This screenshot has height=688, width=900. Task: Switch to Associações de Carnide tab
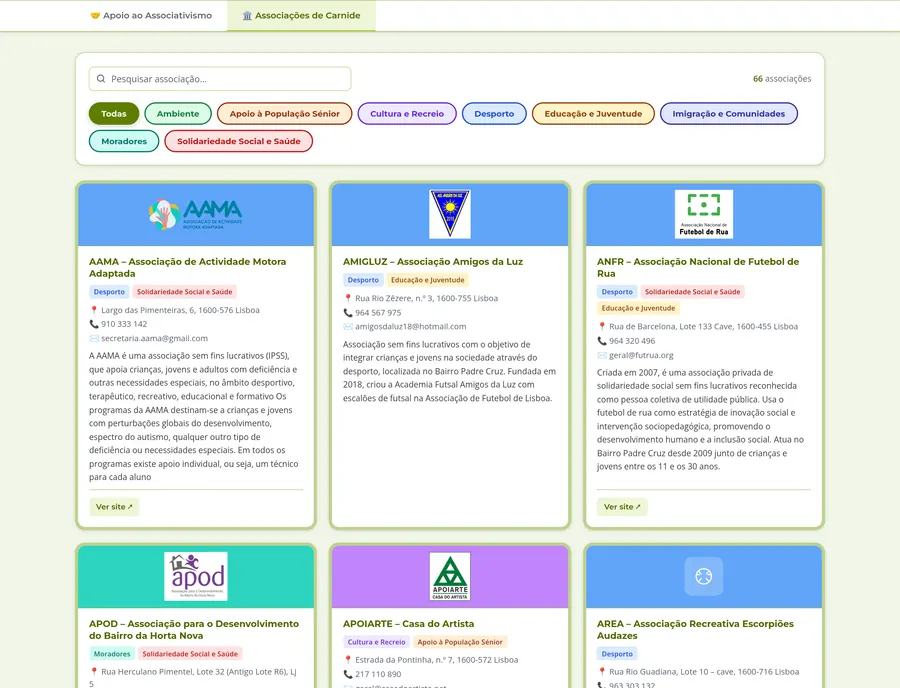[301, 15]
